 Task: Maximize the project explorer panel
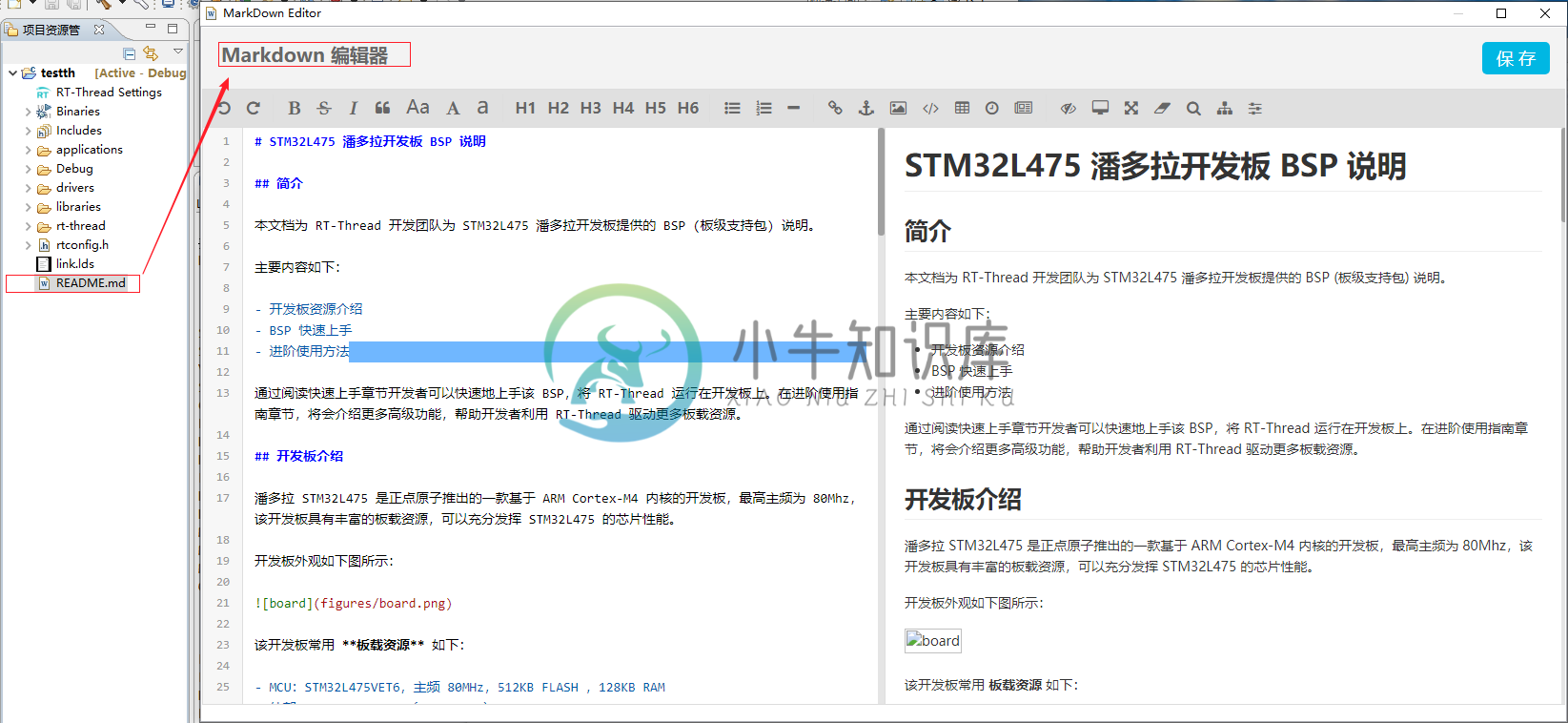click(173, 28)
